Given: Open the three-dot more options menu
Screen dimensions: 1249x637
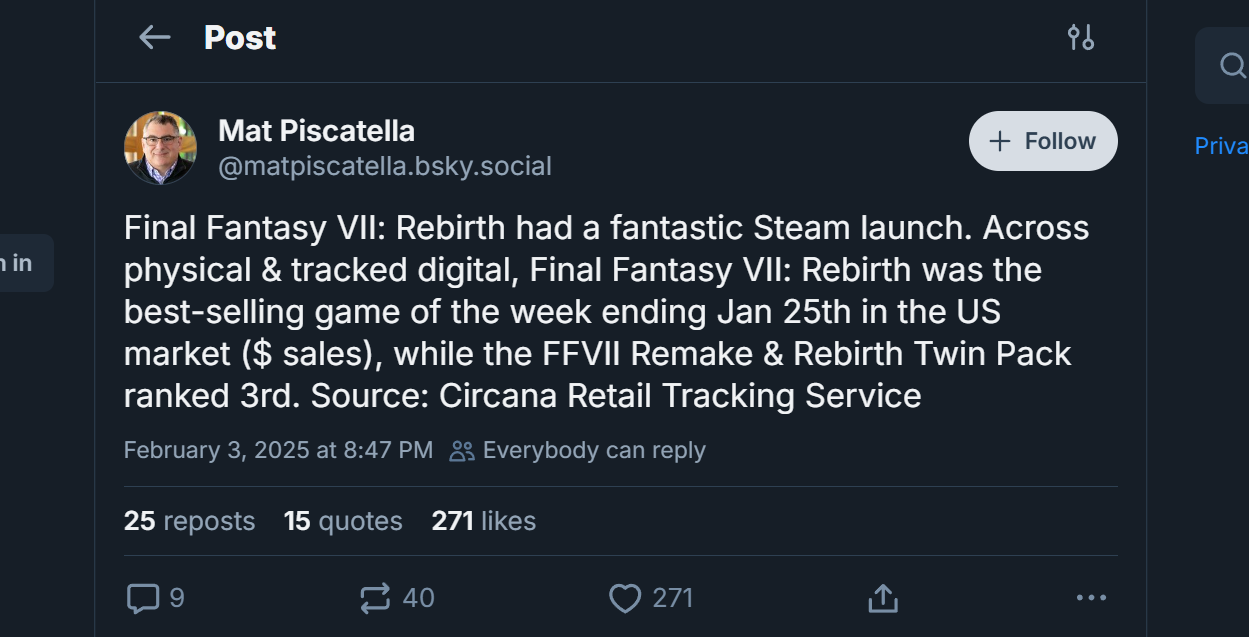Looking at the screenshot, I should click(1091, 598).
